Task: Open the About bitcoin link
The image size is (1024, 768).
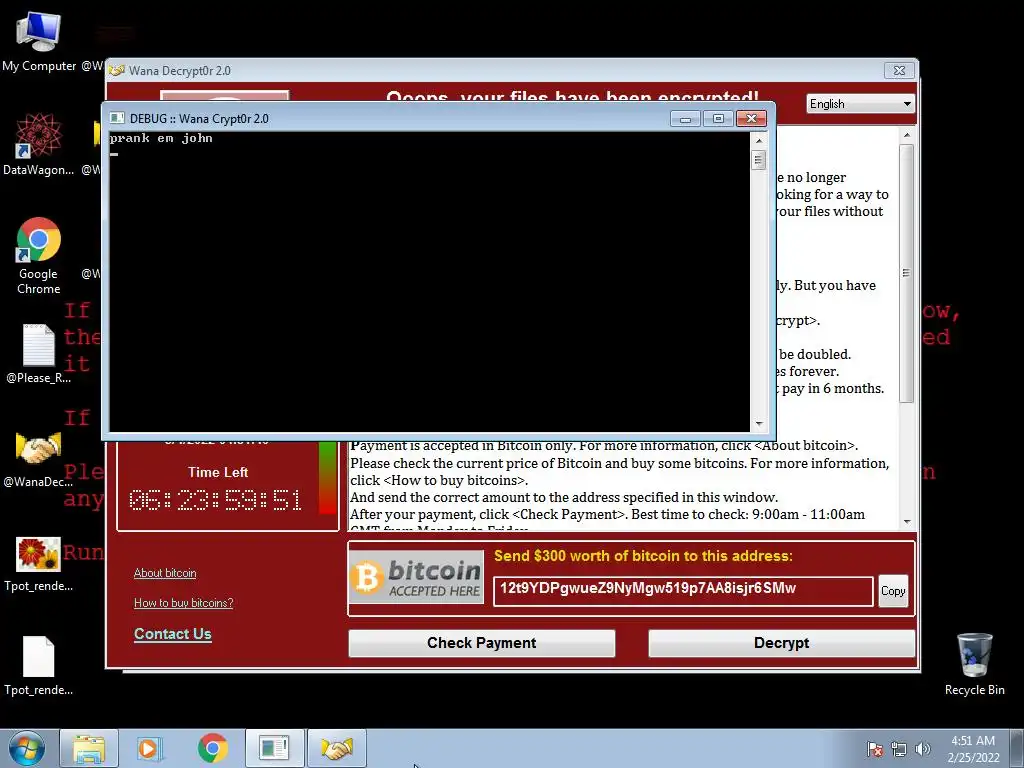Action: [x=165, y=573]
